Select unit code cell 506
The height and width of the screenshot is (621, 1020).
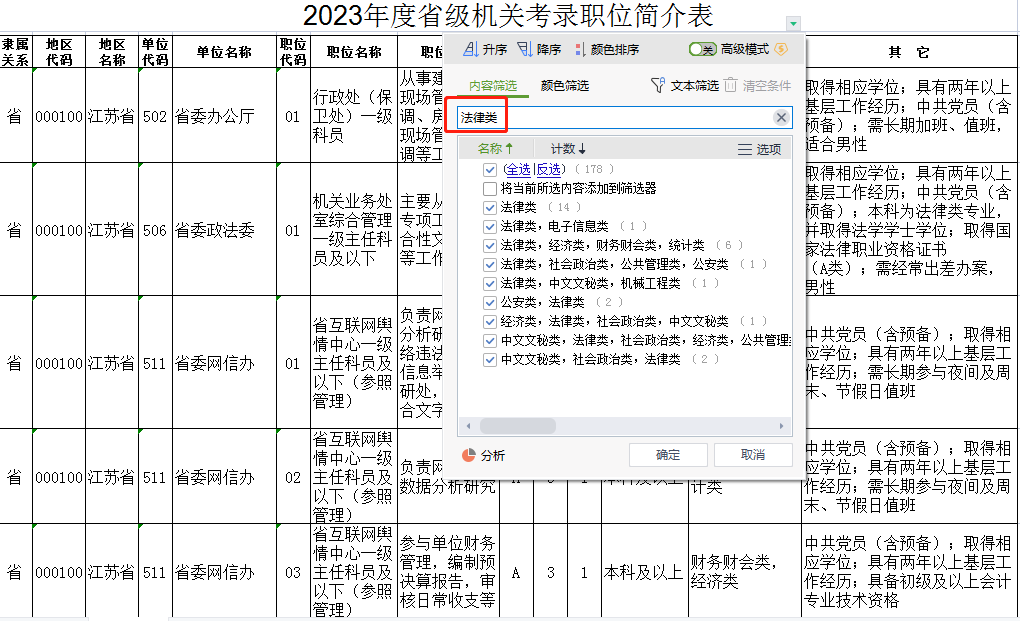(155, 230)
